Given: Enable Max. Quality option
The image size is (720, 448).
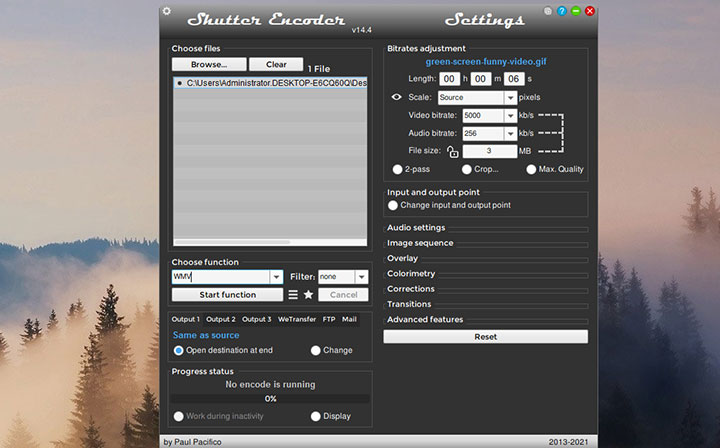Looking at the screenshot, I should 531,169.
